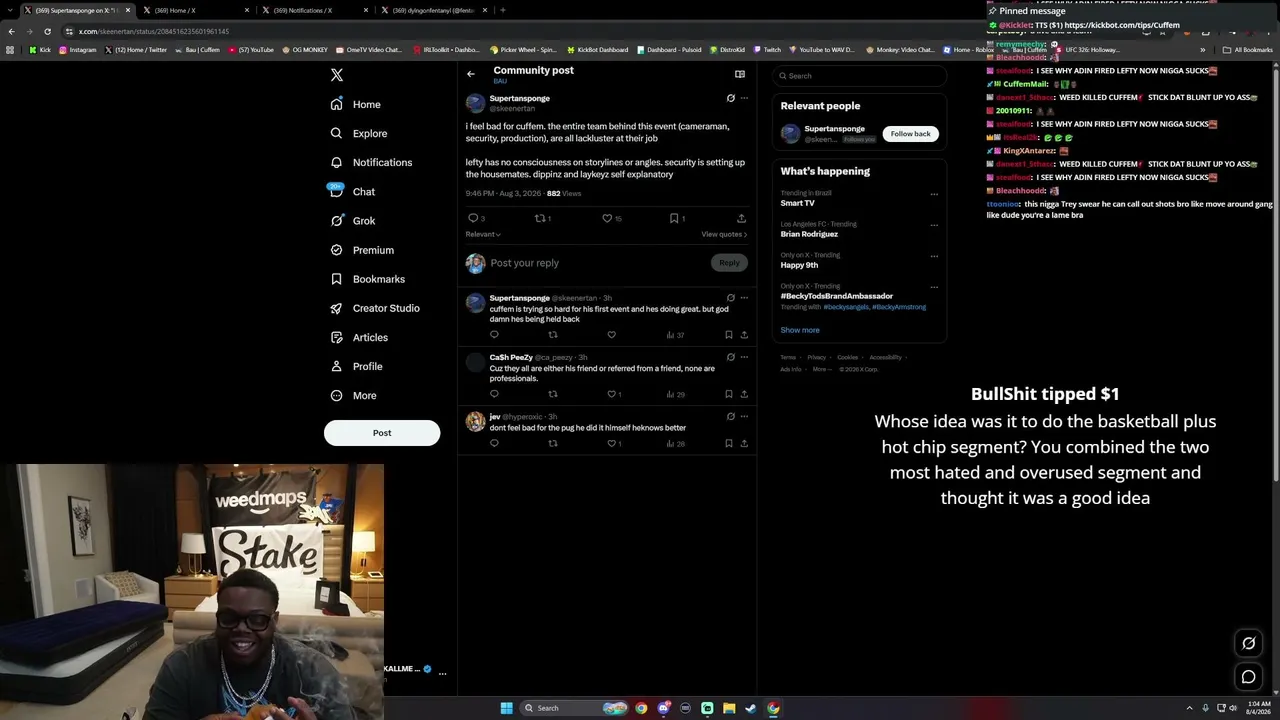Like the main post with 15 likes
The image size is (1280, 720).
[x=607, y=218]
